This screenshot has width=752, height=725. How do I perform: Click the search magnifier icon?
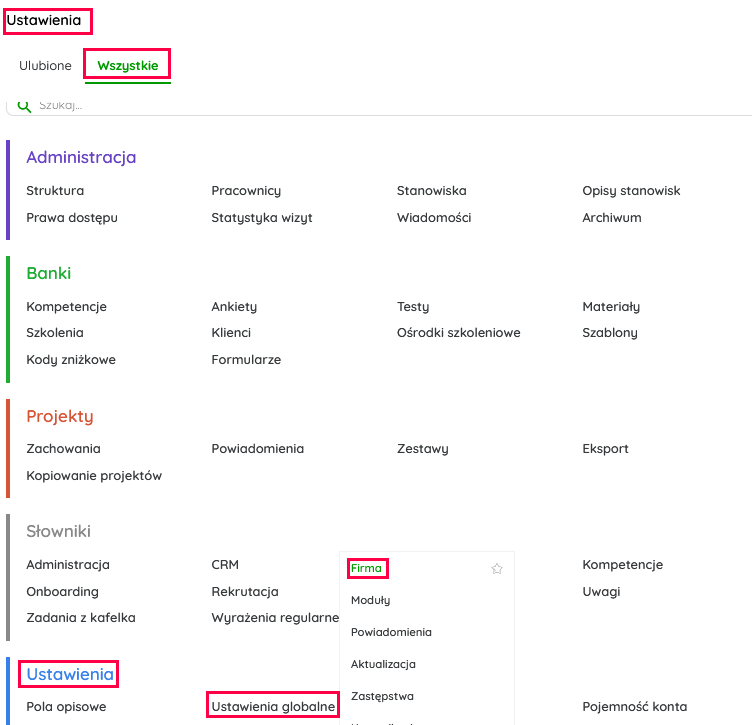click(x=25, y=105)
